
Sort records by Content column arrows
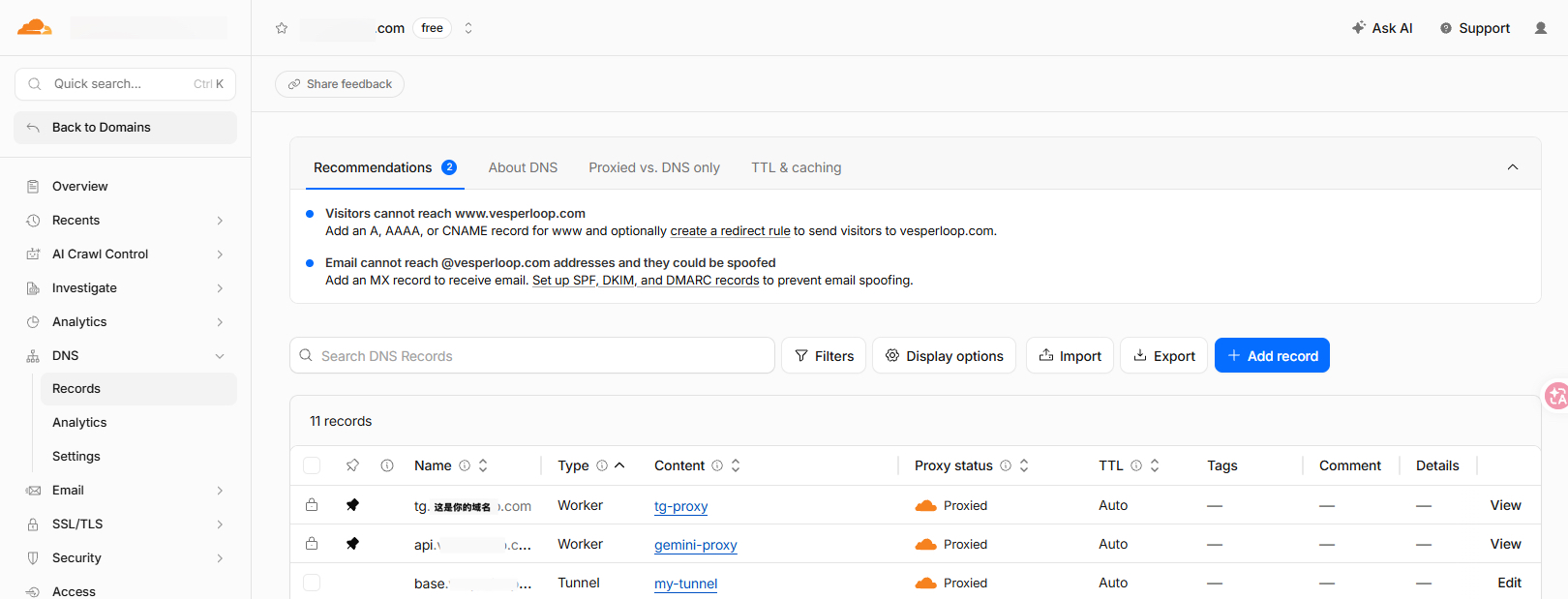pyautogui.click(x=736, y=465)
